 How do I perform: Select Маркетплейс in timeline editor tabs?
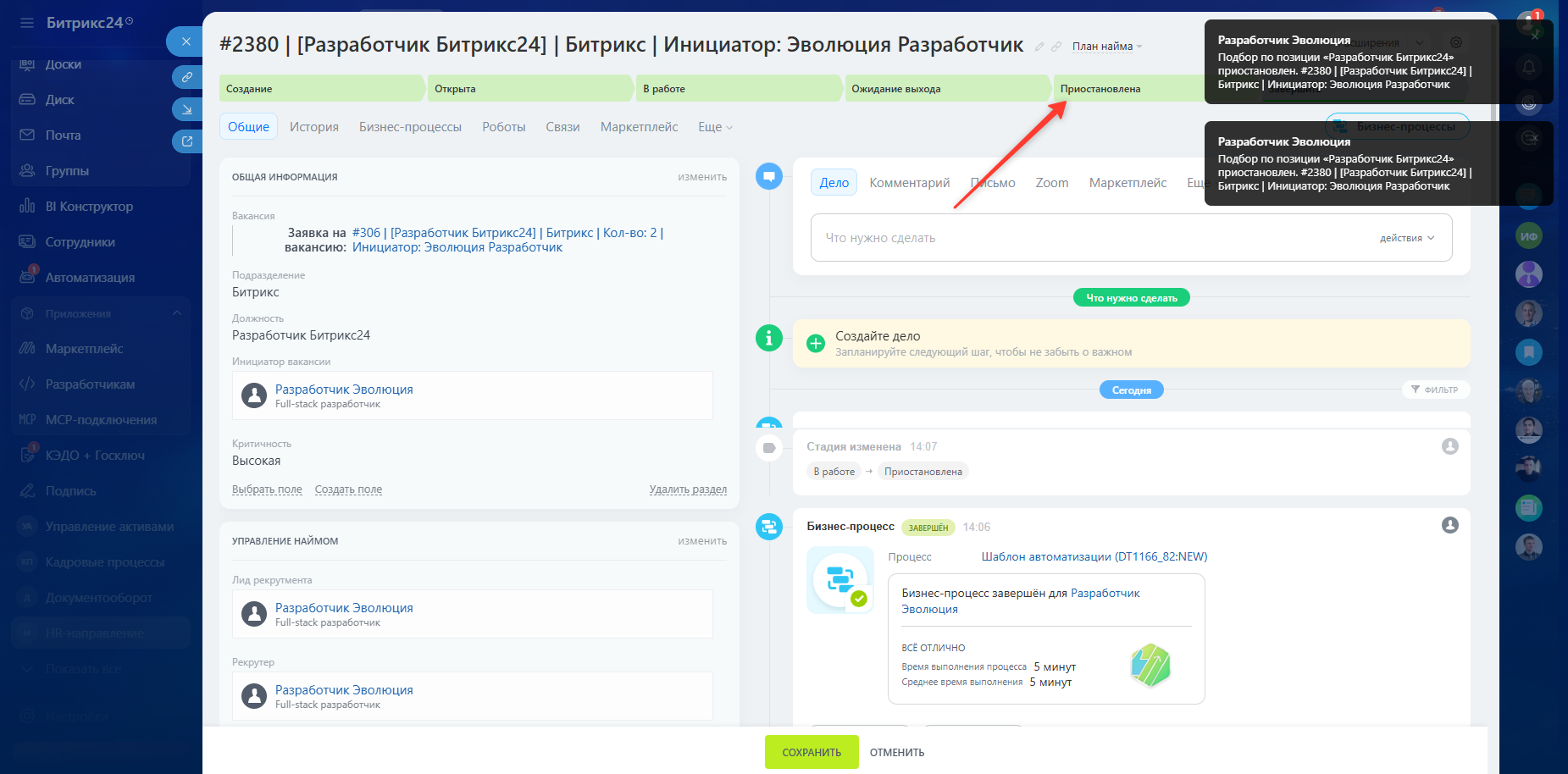tap(1128, 183)
